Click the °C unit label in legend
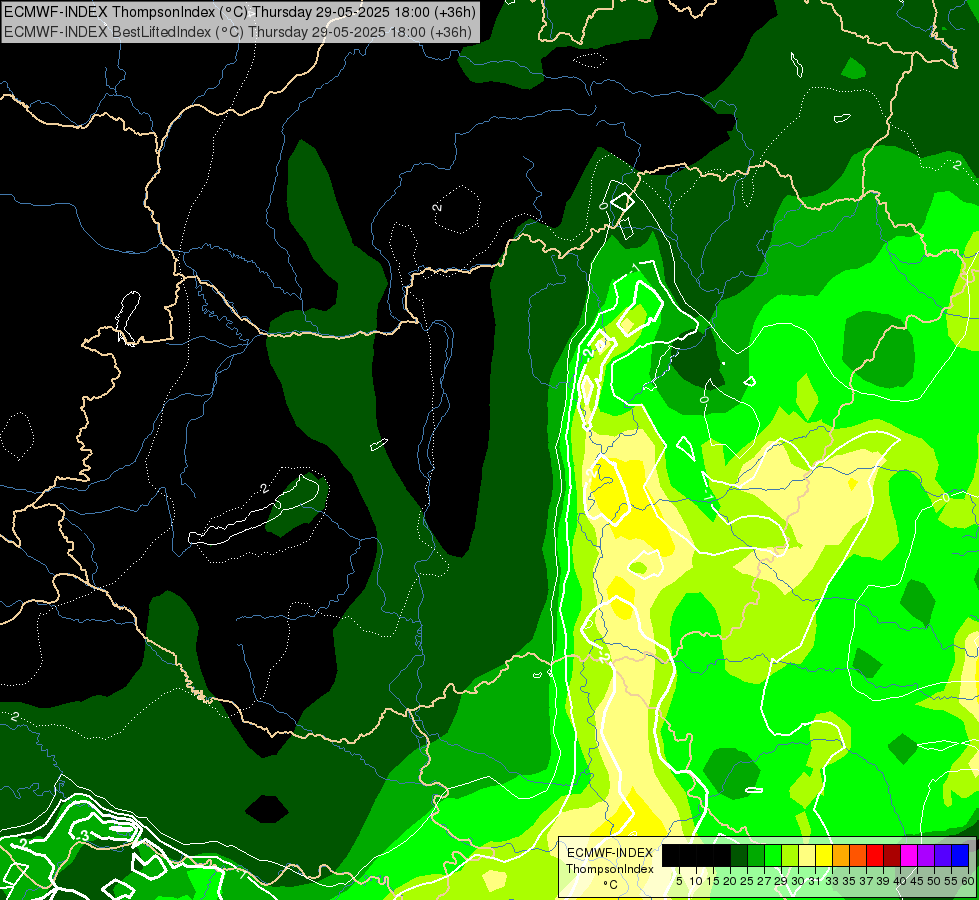The width and height of the screenshot is (979, 900). point(610,885)
